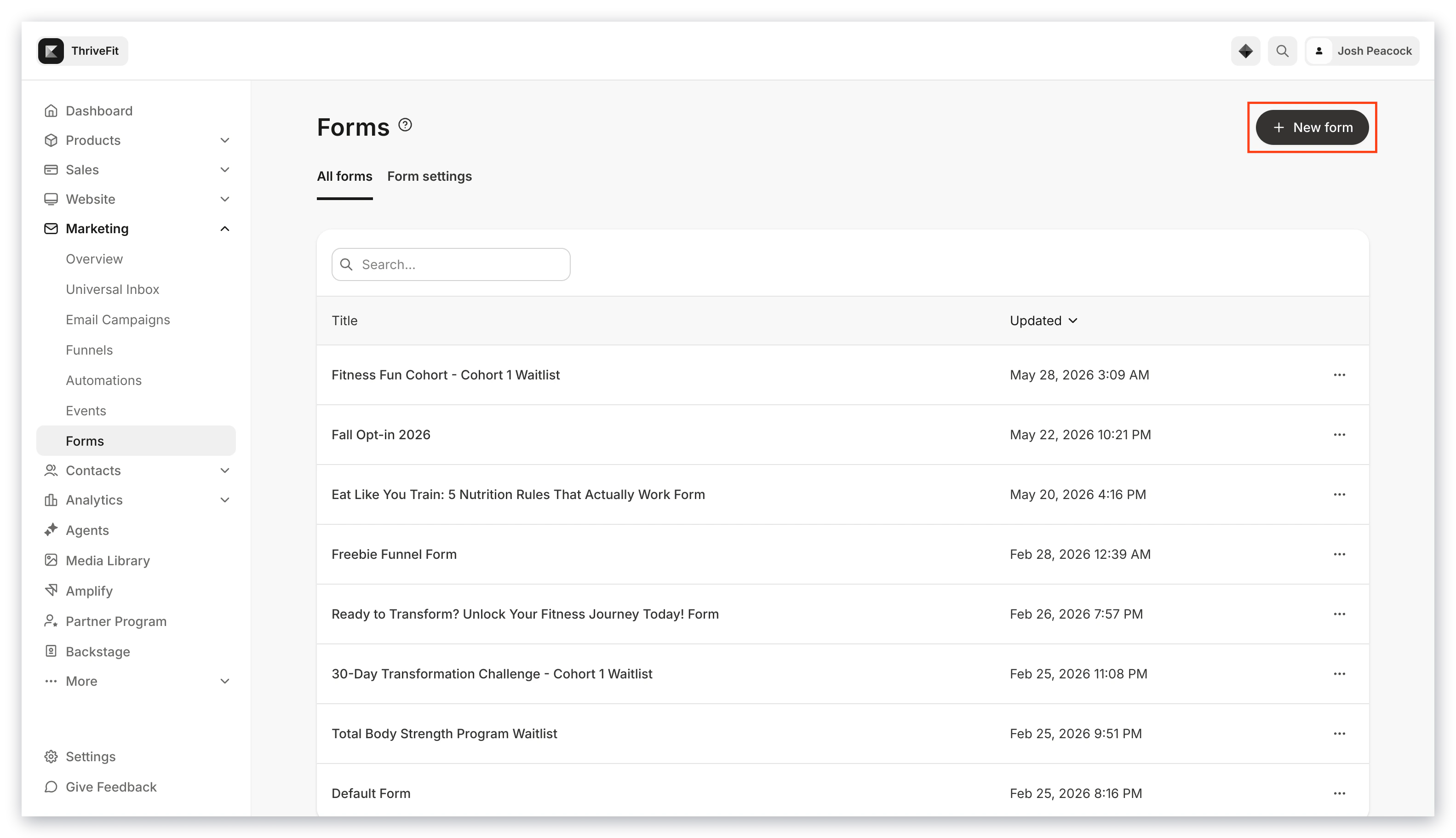Click the Partner Program icon
1456x838 pixels.
coord(51,620)
